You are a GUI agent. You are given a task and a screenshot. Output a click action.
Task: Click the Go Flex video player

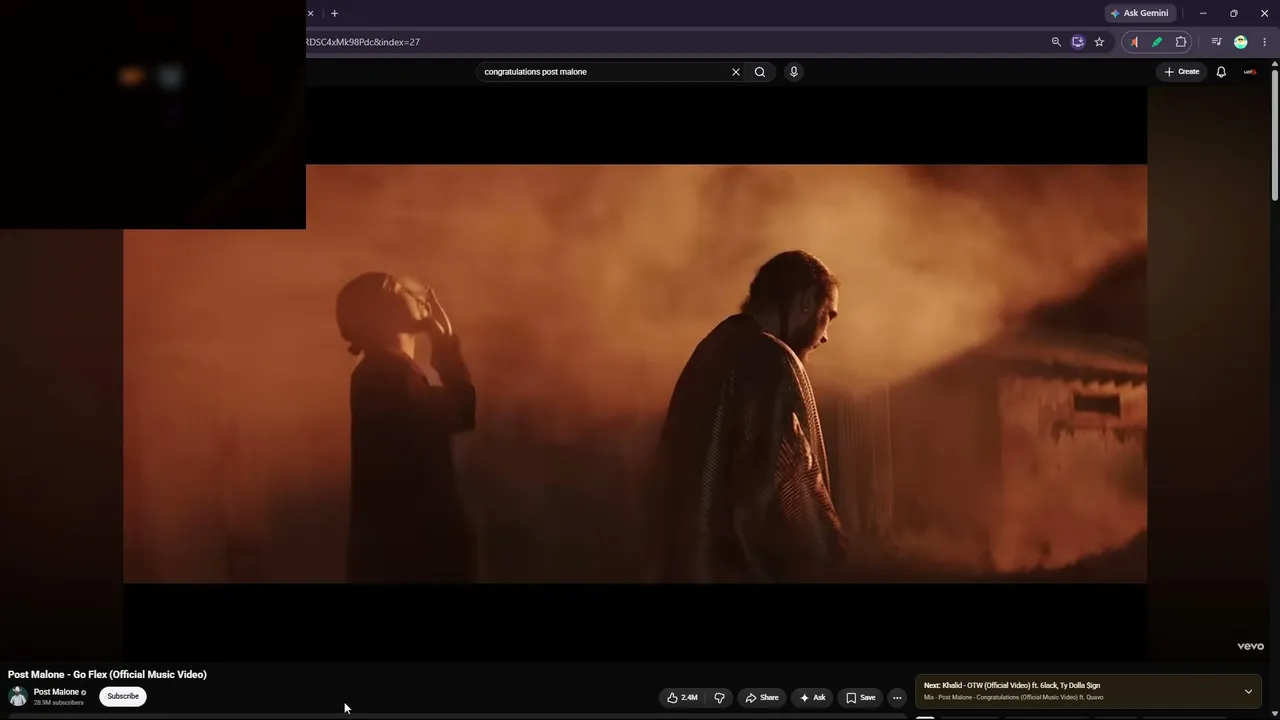(x=635, y=373)
